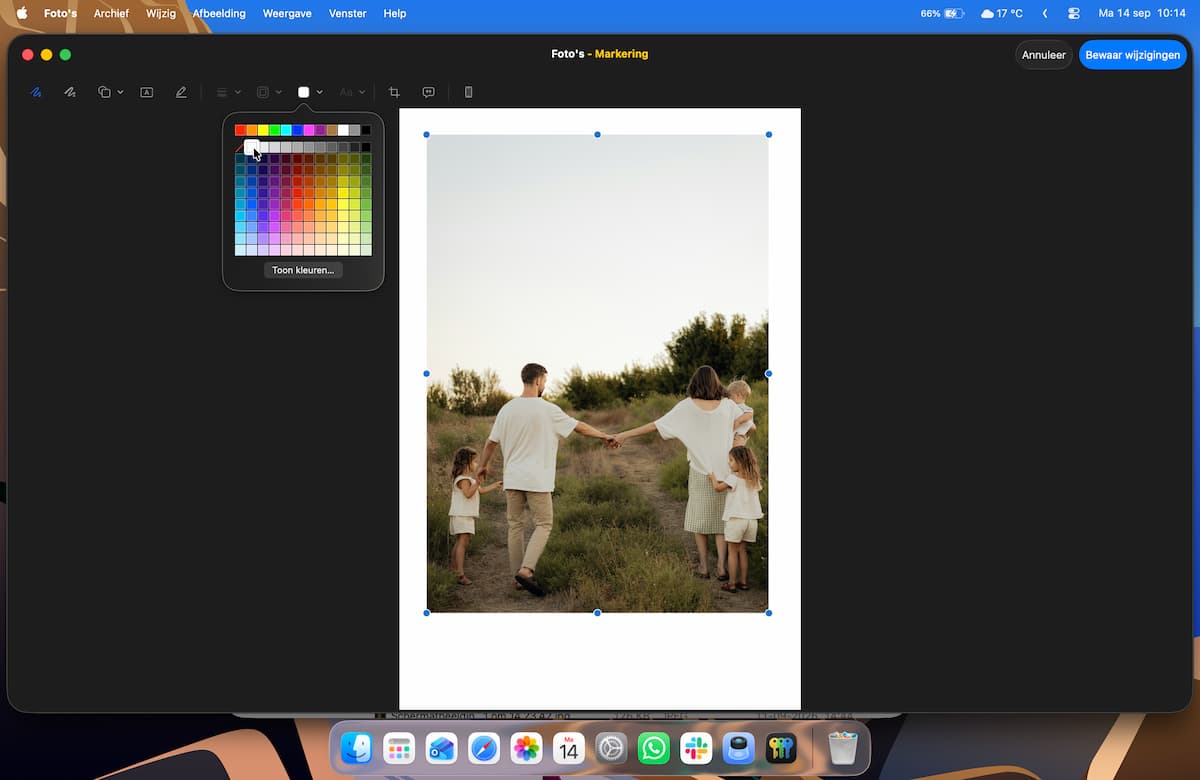Select the Sketch pen tool
The image size is (1200, 780).
tap(36, 92)
